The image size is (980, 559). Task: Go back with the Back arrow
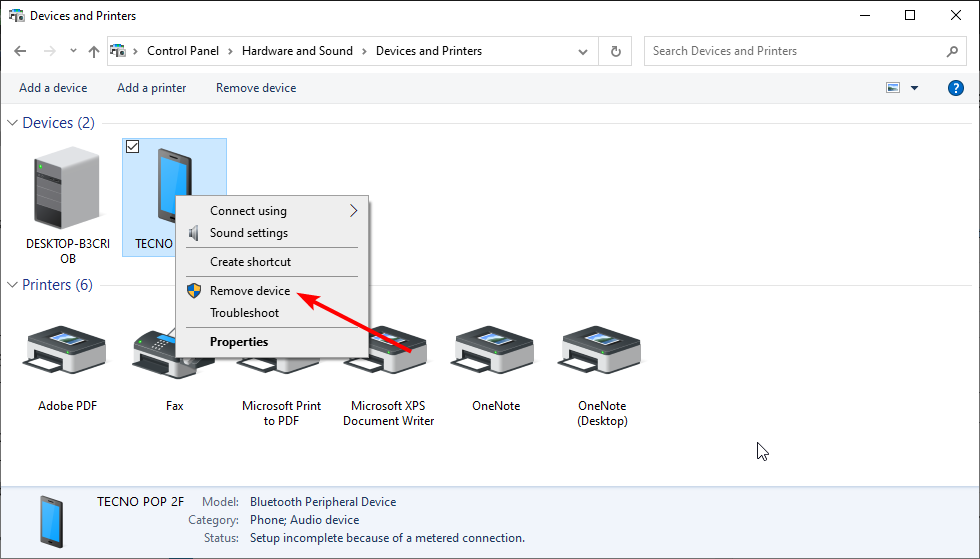click(20, 51)
